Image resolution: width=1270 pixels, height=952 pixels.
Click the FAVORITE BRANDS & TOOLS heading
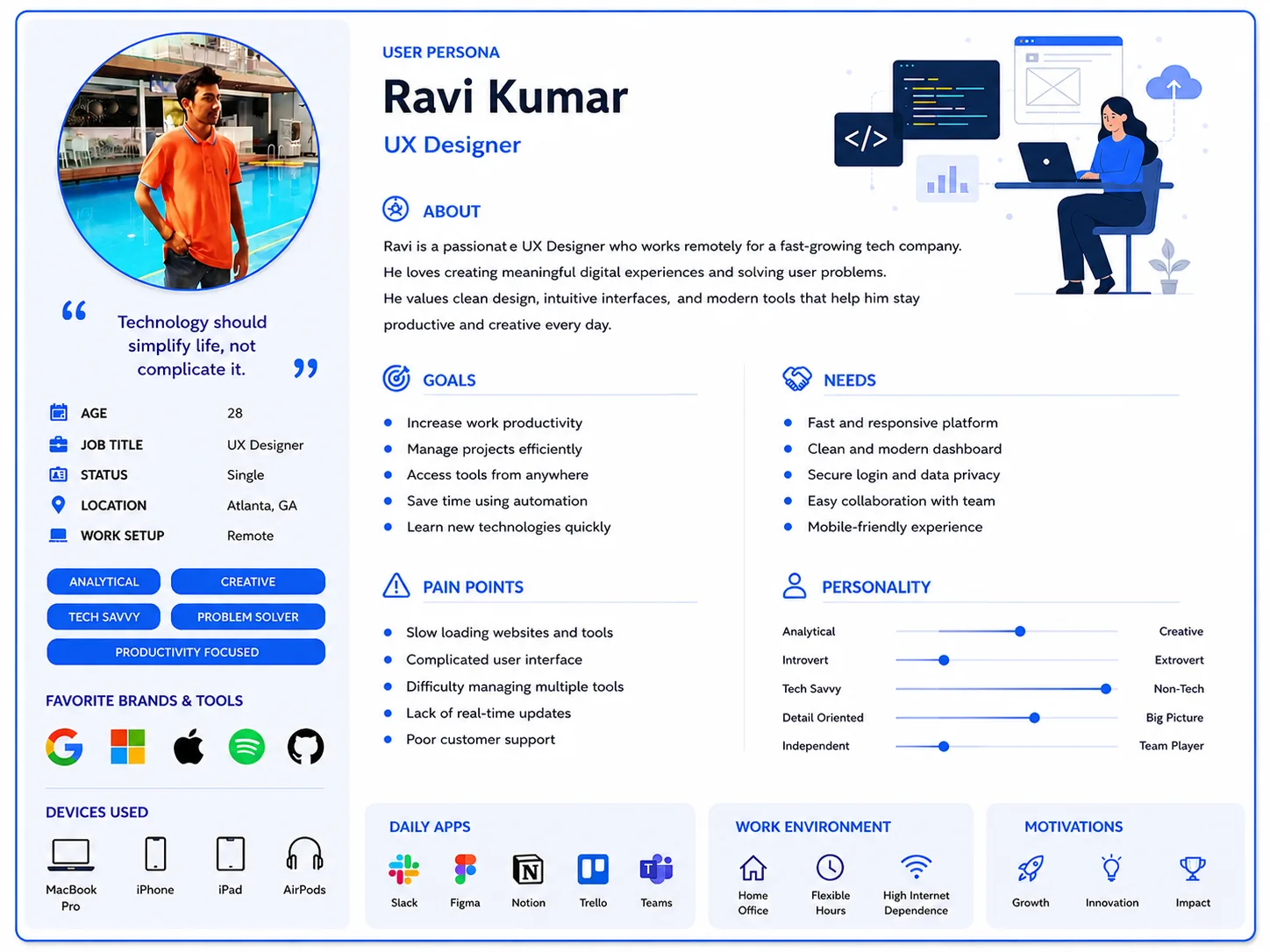click(144, 701)
